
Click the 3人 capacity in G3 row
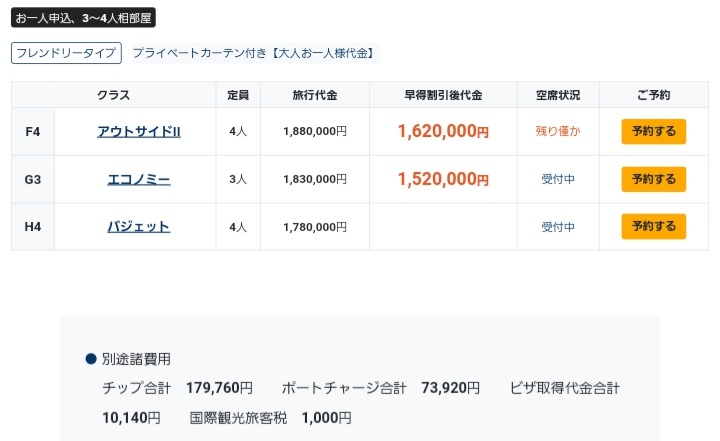pyautogui.click(x=238, y=179)
